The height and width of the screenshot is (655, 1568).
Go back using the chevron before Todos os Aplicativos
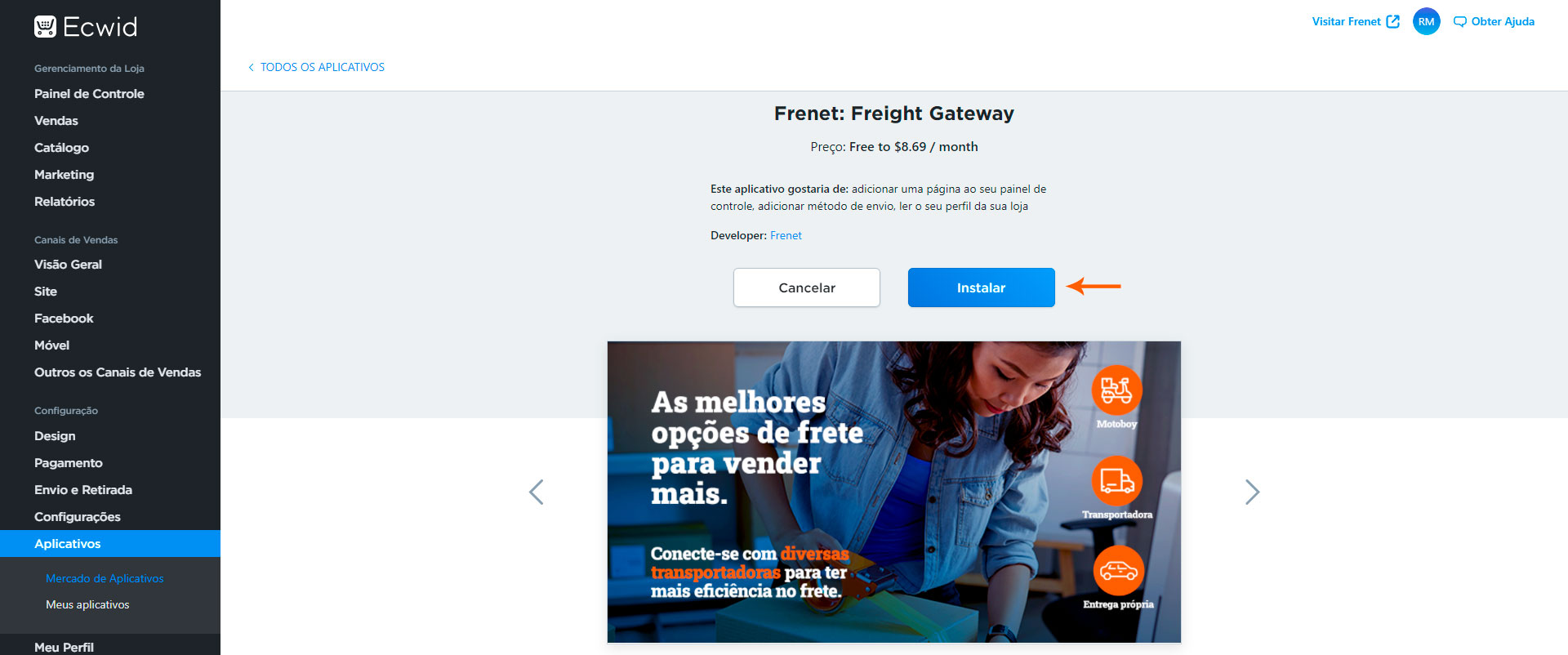tap(251, 67)
